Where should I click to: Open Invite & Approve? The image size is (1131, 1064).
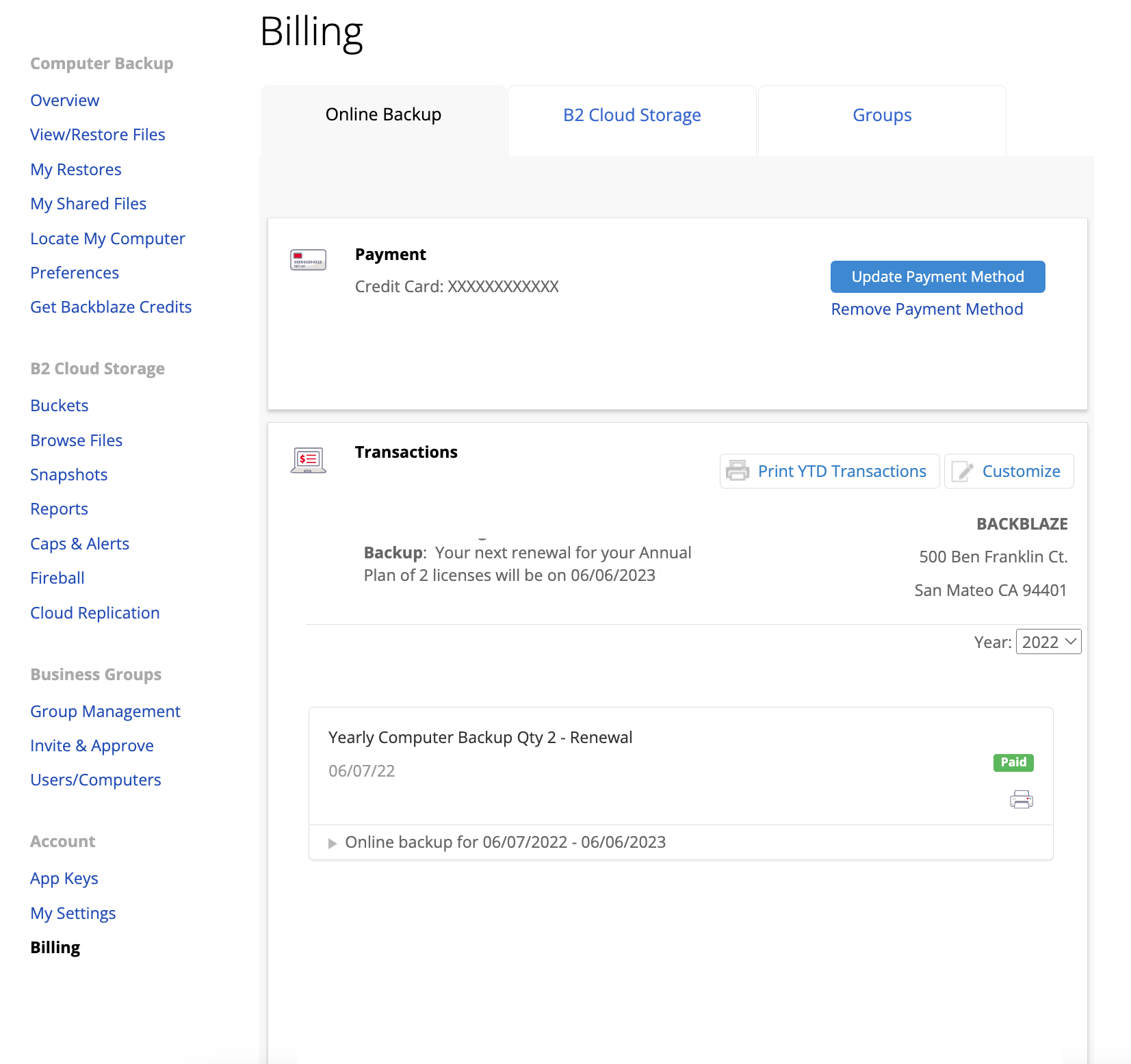click(92, 746)
